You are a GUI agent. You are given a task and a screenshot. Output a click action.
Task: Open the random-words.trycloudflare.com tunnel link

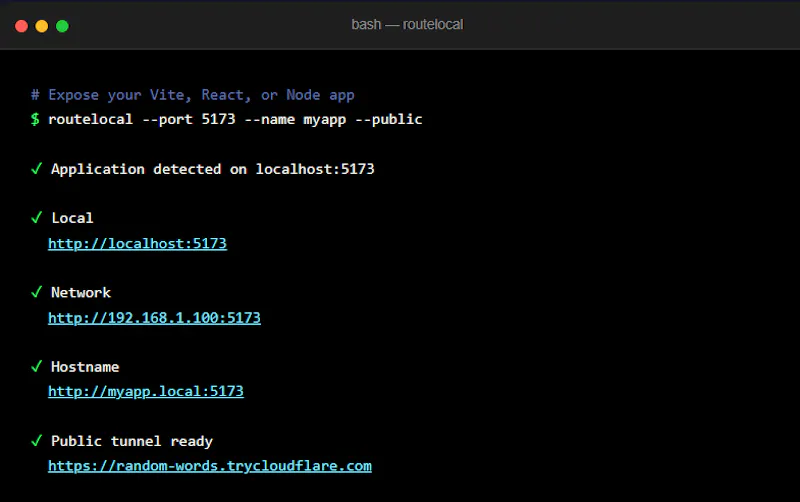click(210, 466)
